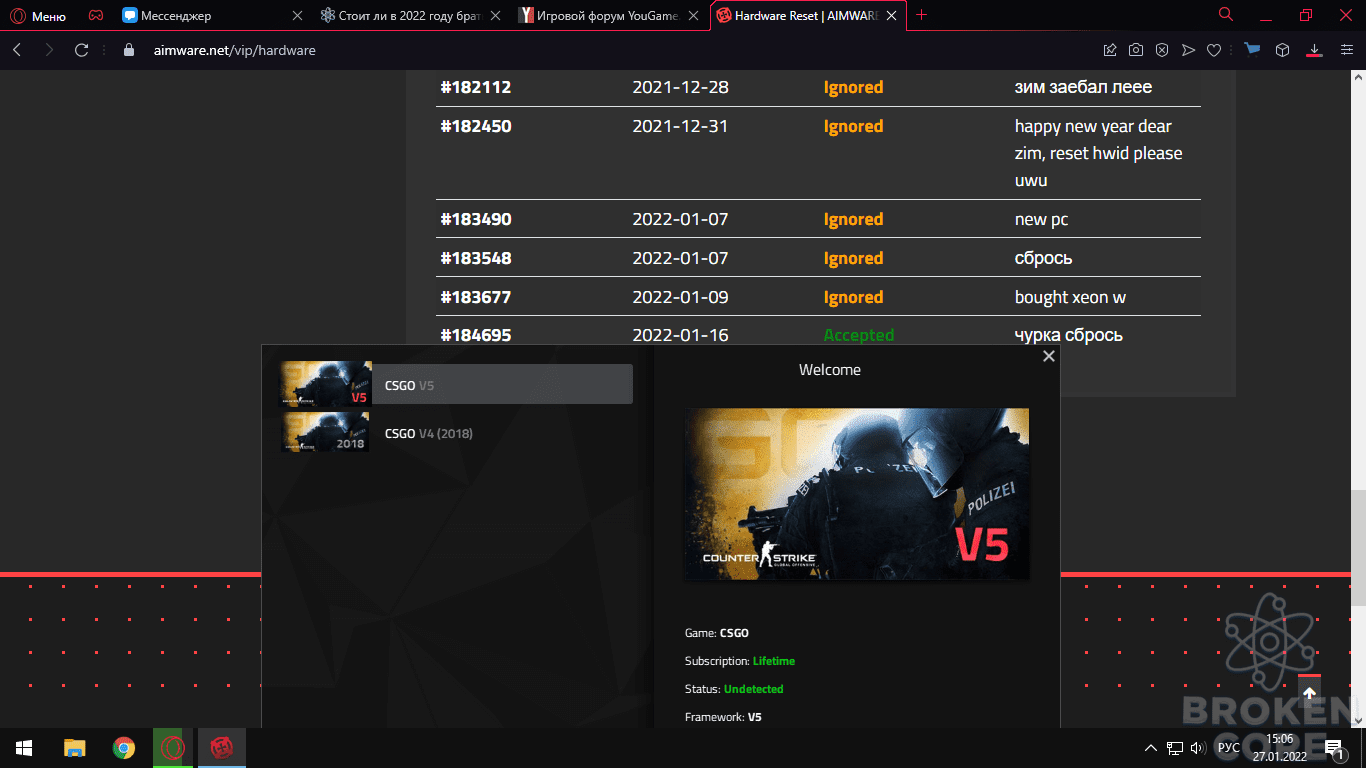The image size is (1366, 768).
Task: Click the Undetected status value
Action: pos(753,689)
